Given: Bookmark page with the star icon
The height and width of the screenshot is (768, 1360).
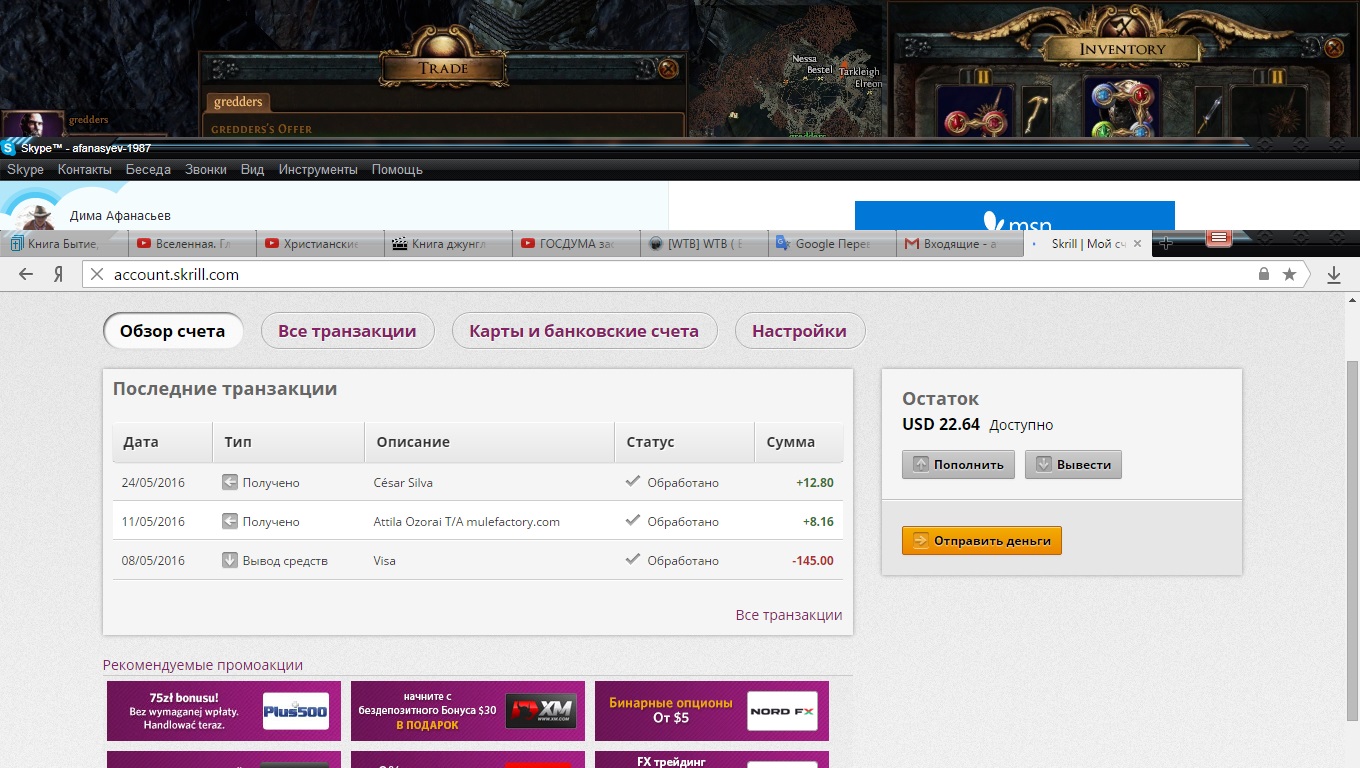Looking at the screenshot, I should [x=1290, y=274].
